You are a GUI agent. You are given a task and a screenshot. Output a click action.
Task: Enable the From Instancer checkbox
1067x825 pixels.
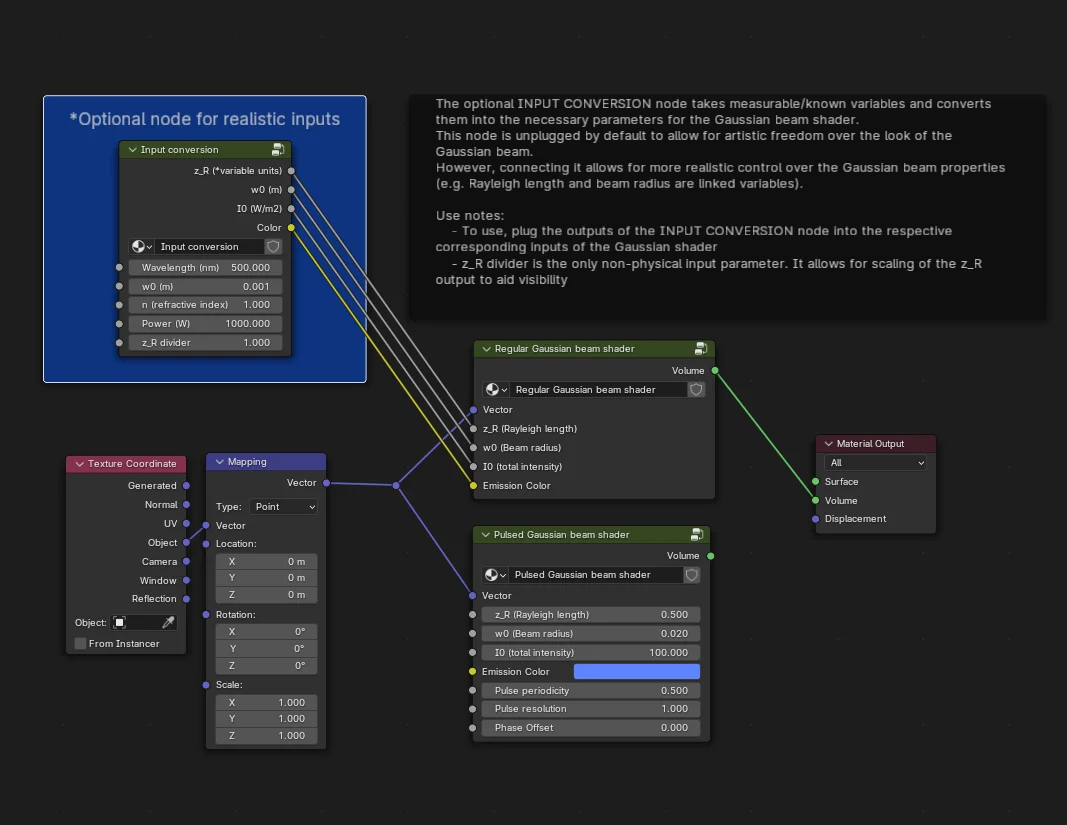pyautogui.click(x=79, y=643)
